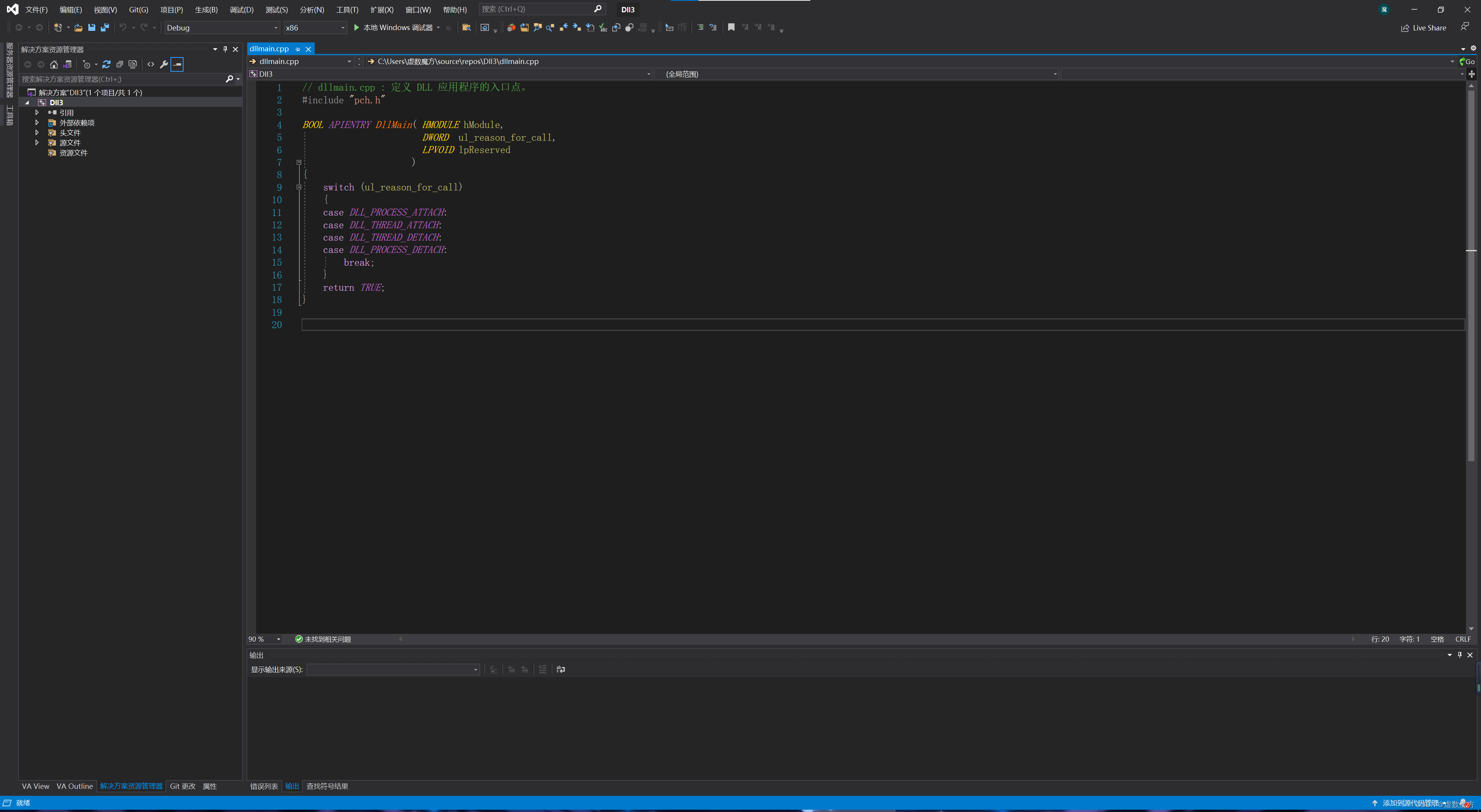Open the Debug configuration dropdown

[222, 28]
